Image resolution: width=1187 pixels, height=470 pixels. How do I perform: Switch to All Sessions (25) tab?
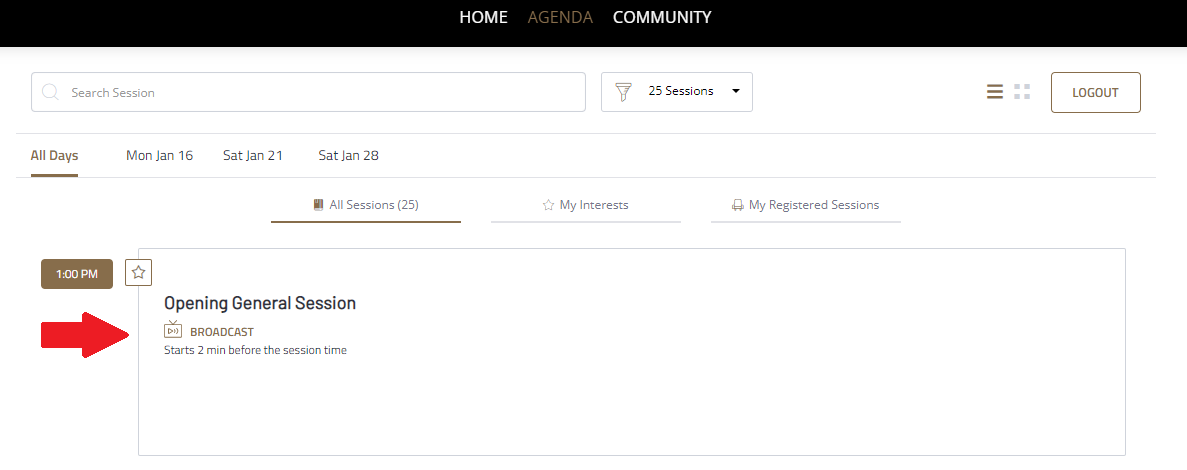pos(366,205)
